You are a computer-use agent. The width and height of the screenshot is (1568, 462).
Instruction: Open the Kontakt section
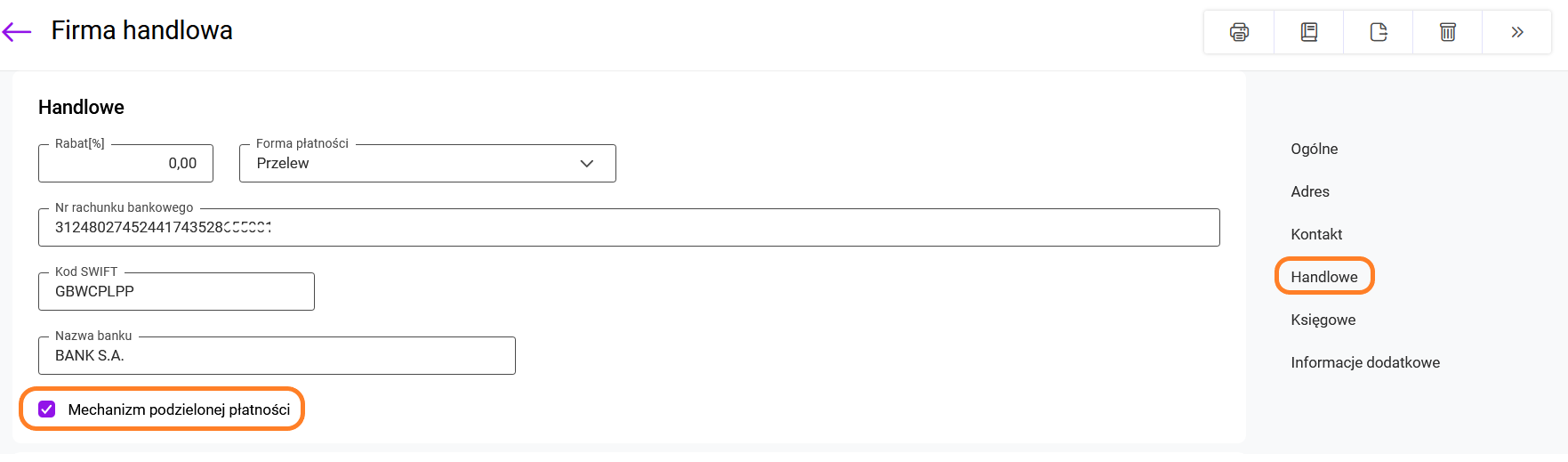1316,234
